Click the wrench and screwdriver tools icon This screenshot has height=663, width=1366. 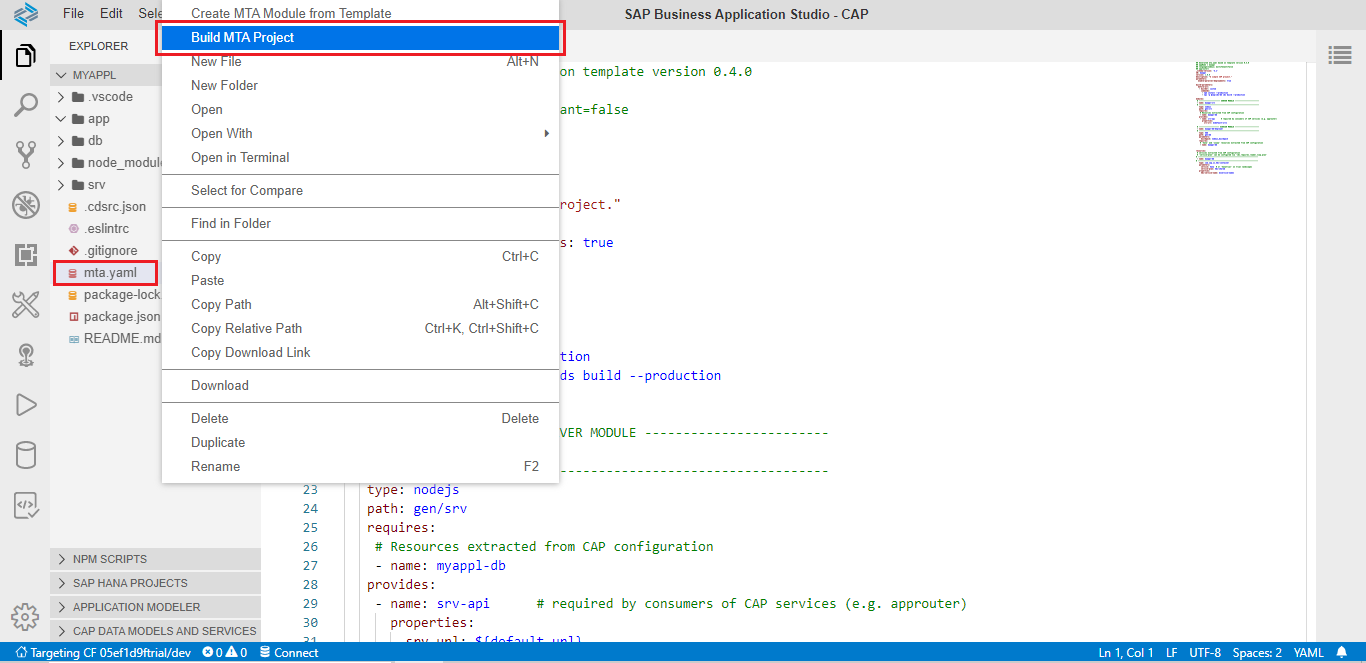click(x=26, y=305)
